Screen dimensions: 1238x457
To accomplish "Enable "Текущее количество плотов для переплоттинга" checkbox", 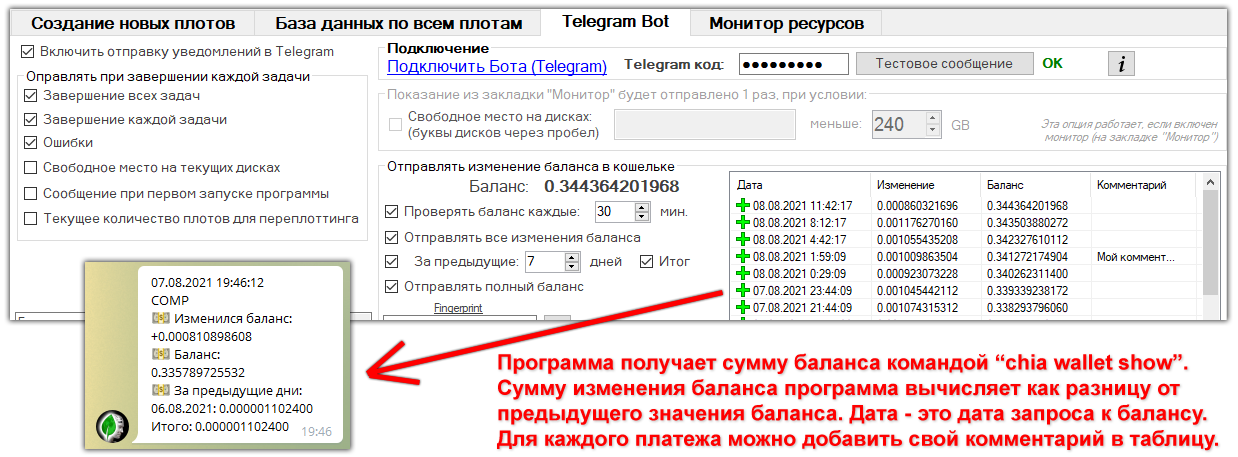I will (32, 218).
